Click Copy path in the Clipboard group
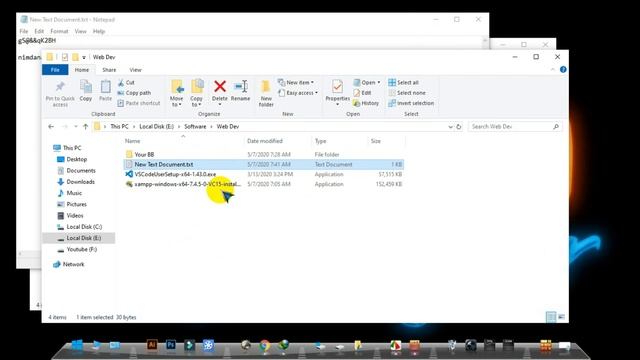This screenshot has width=640, height=360. [134, 93]
